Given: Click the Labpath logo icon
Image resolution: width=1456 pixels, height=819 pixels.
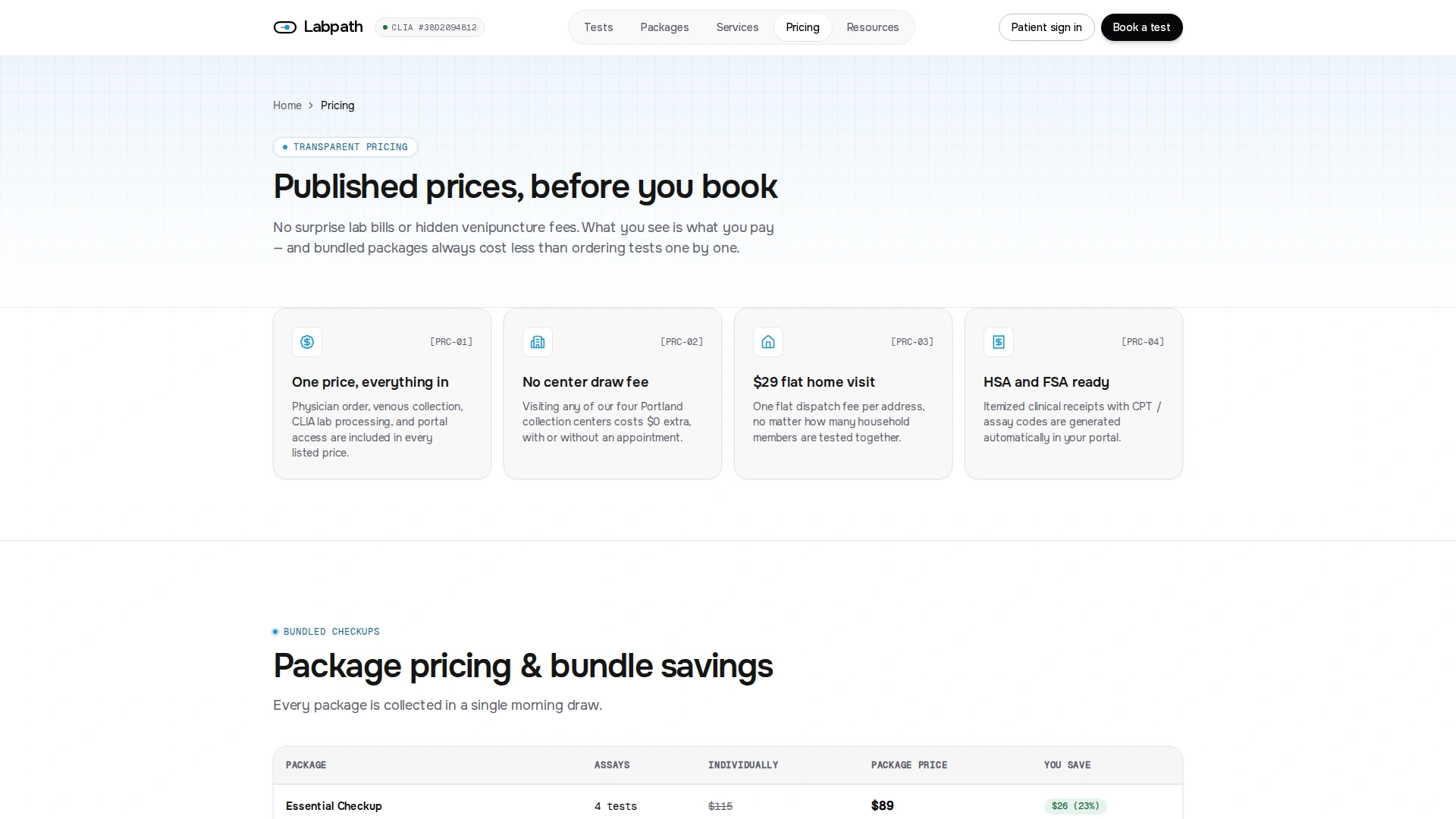Looking at the screenshot, I should (x=285, y=27).
